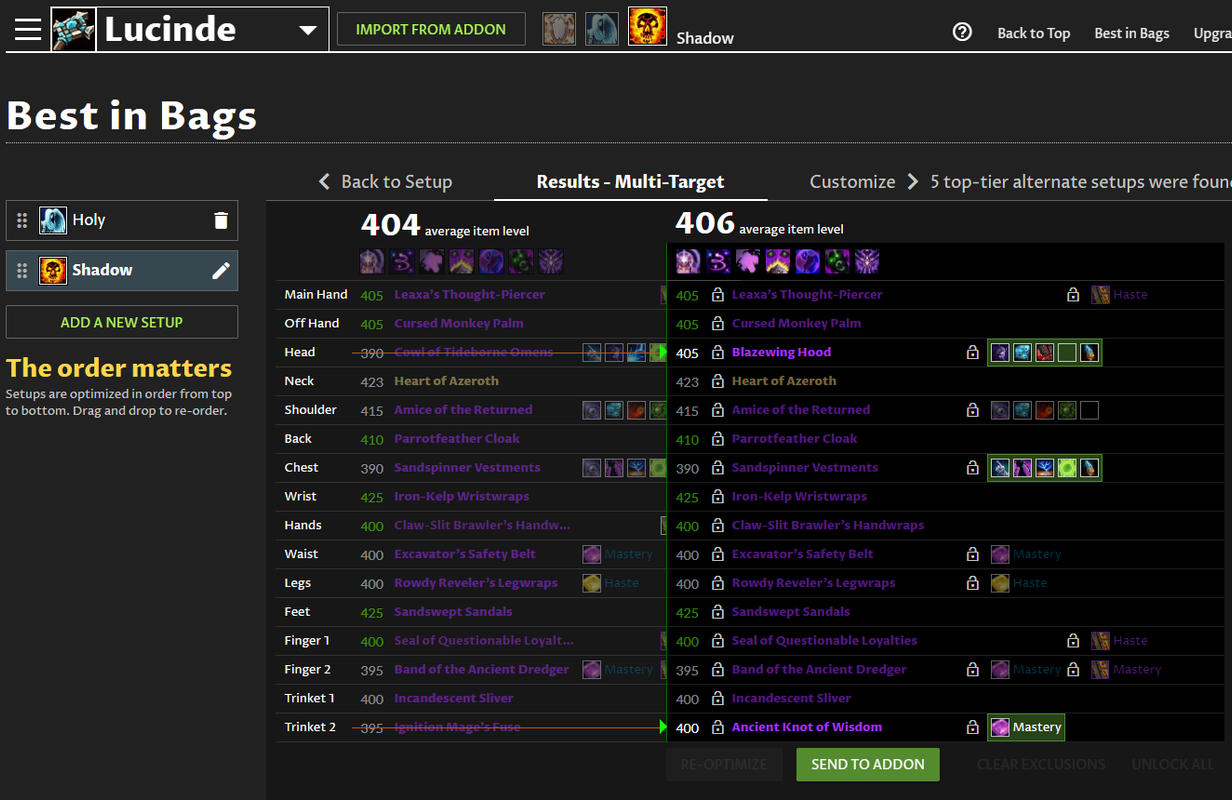Click Clear Exclusions button
The height and width of the screenshot is (800, 1232).
click(x=1041, y=764)
